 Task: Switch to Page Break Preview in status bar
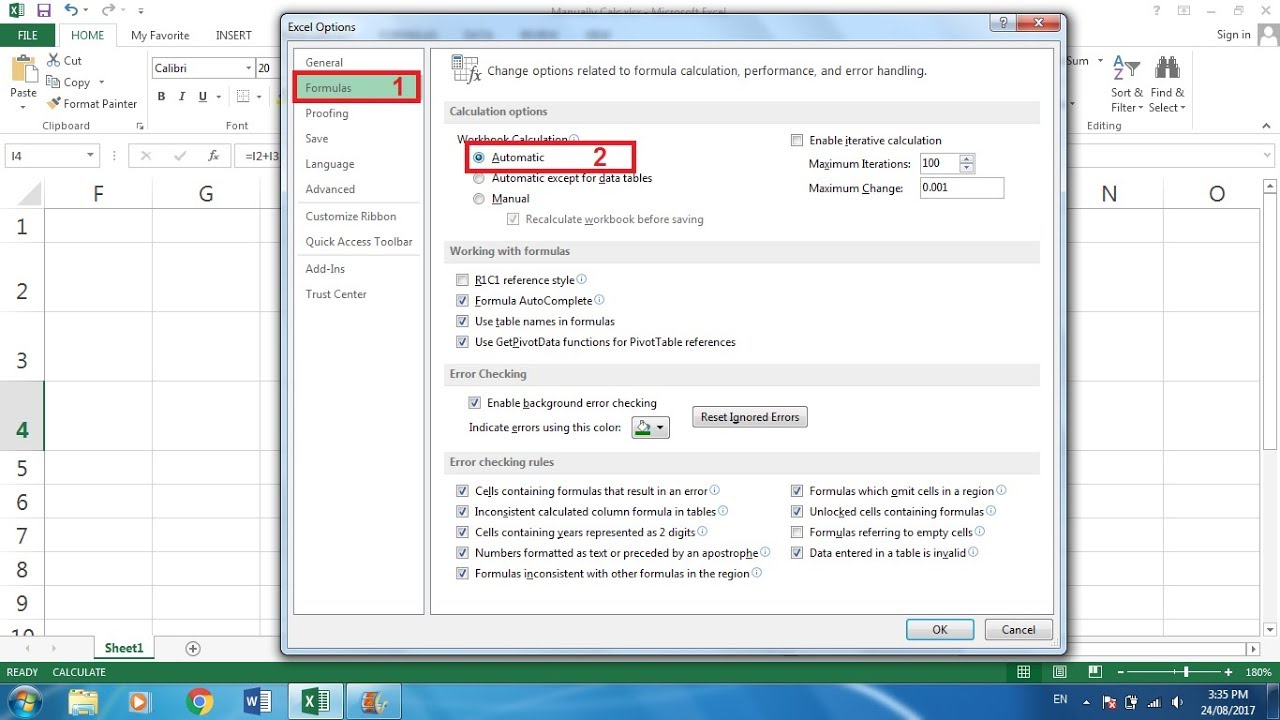coord(1097,672)
